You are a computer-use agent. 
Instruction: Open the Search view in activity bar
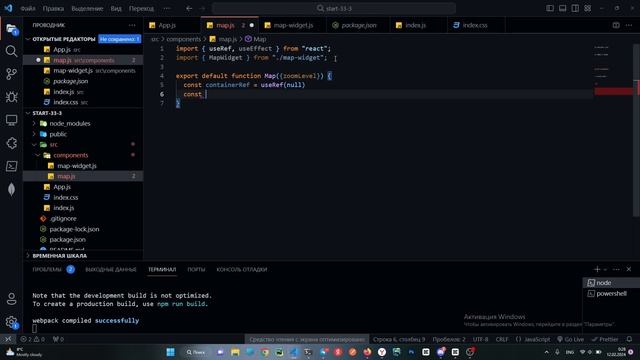(x=11, y=51)
